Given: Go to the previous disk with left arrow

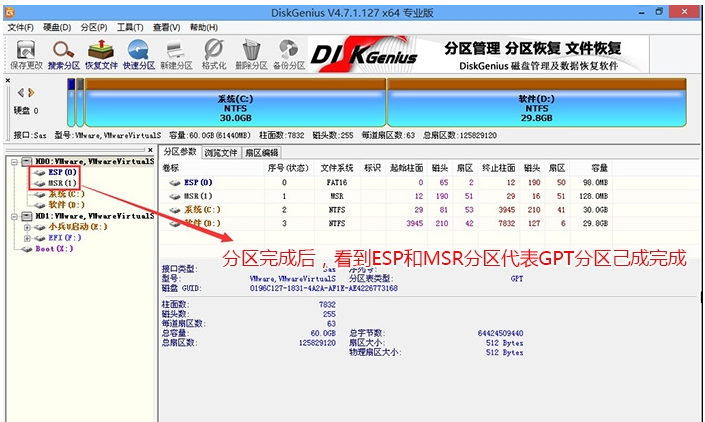Looking at the screenshot, I should tap(21, 93).
